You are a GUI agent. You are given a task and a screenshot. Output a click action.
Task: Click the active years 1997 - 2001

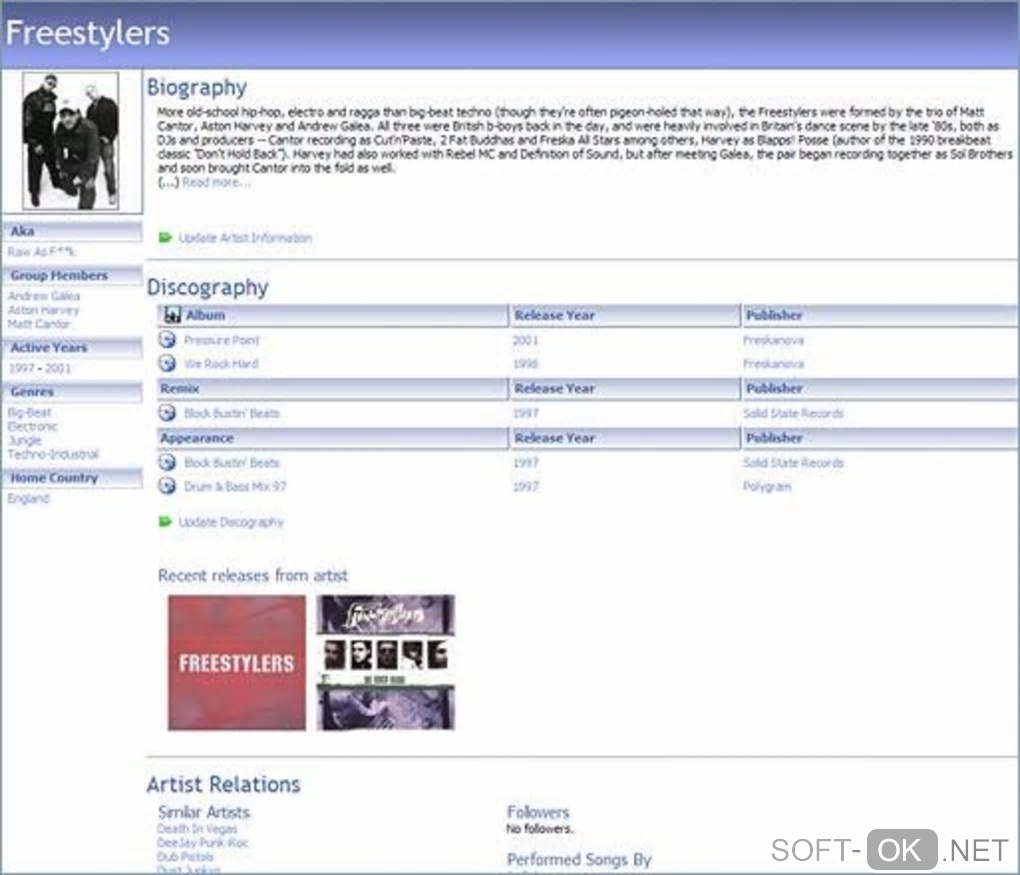40,368
